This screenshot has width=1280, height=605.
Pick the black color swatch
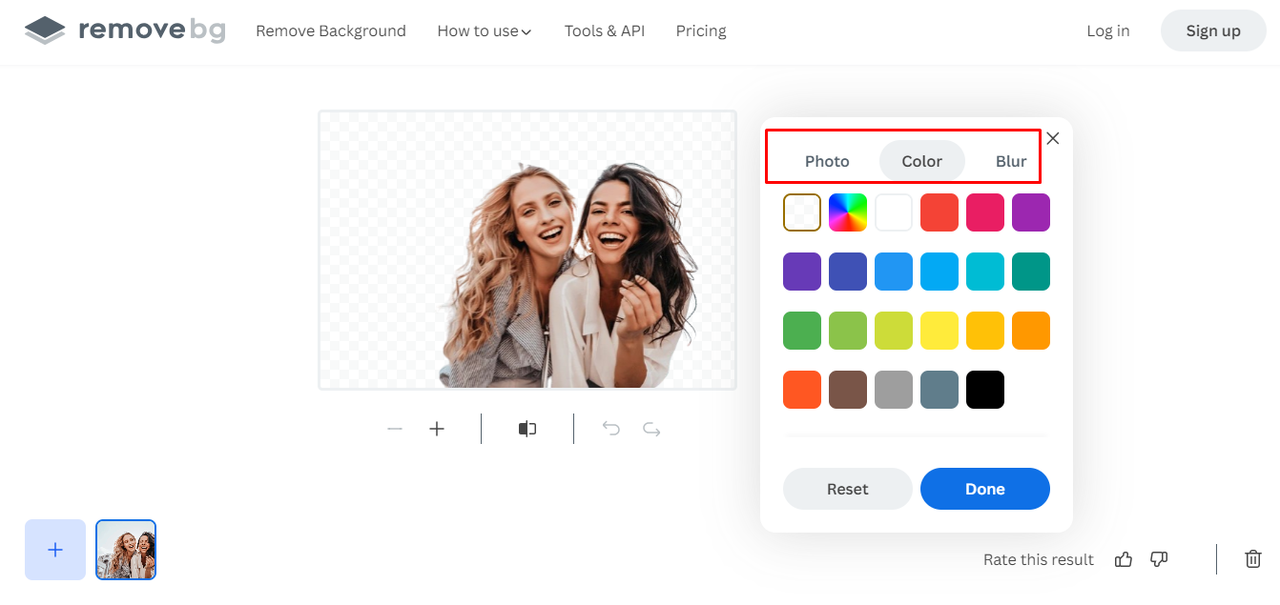[x=985, y=390]
